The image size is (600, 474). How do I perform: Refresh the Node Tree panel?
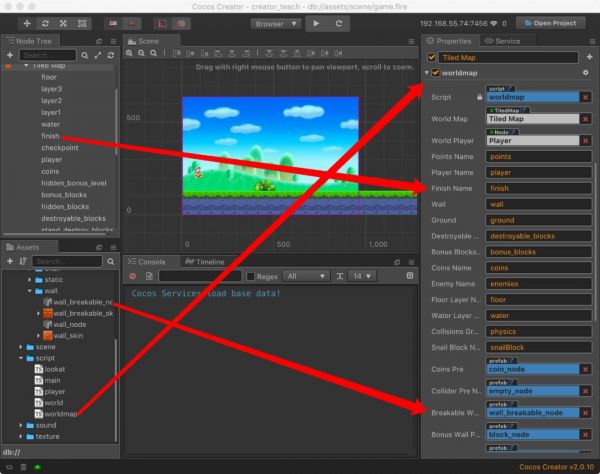click(111, 55)
